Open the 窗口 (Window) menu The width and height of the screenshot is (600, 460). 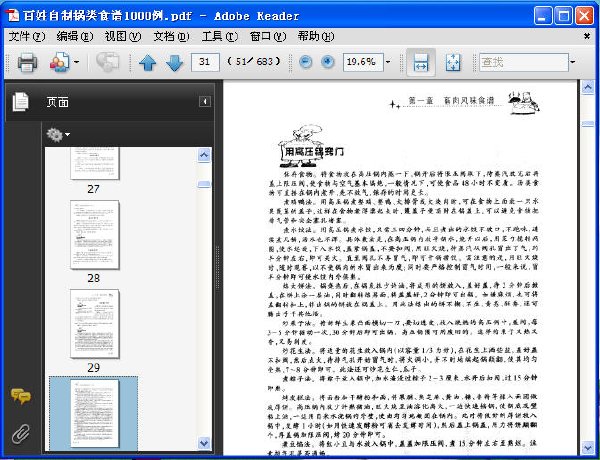[268, 36]
